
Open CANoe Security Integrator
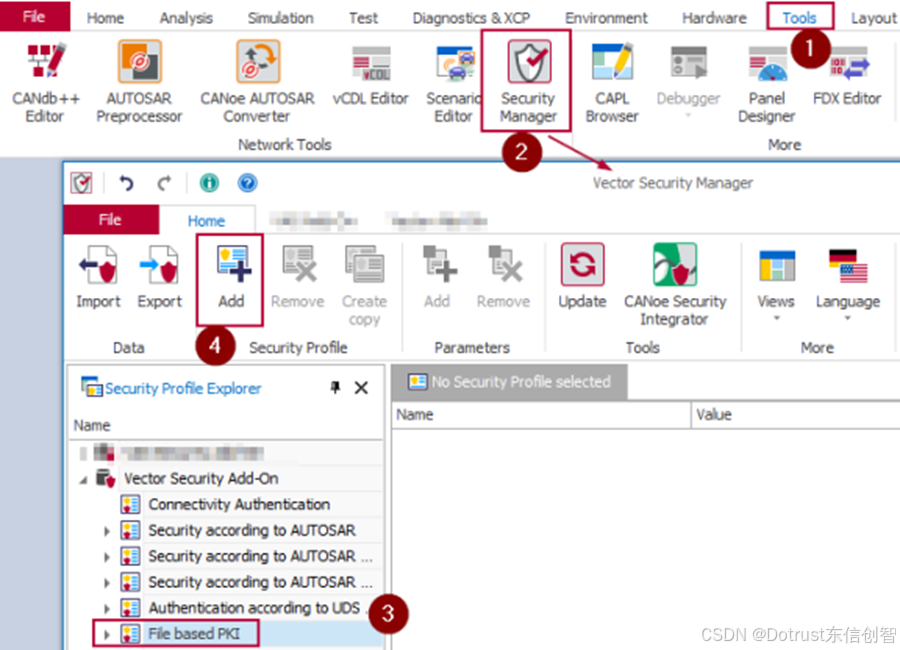(x=675, y=285)
